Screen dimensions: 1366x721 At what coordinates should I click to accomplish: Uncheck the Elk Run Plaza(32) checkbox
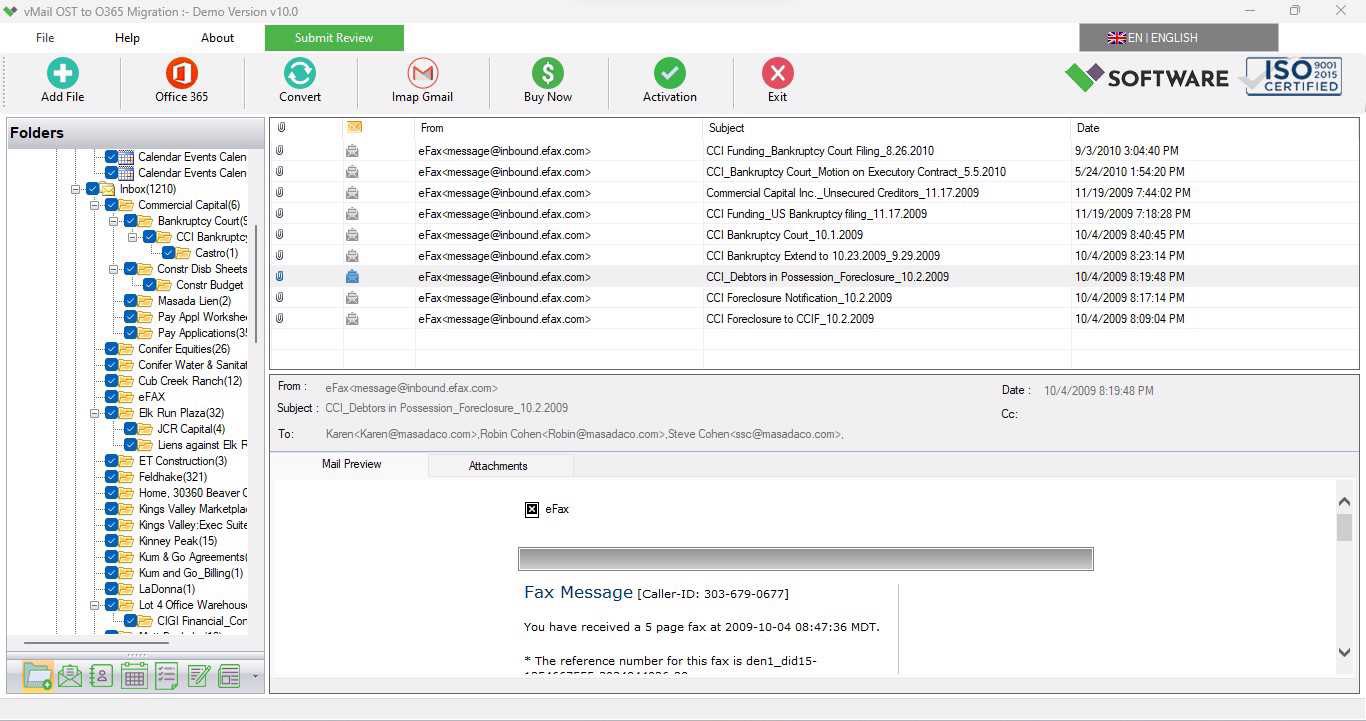(x=111, y=413)
